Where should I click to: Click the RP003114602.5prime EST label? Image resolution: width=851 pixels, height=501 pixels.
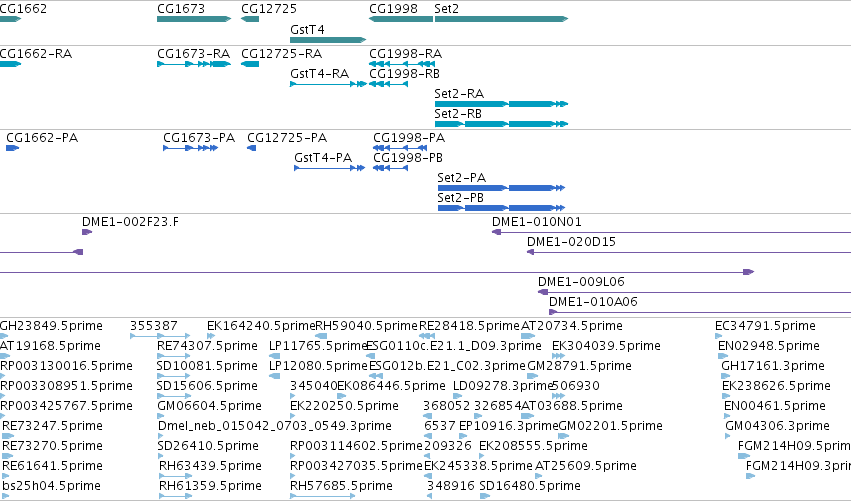pos(356,447)
